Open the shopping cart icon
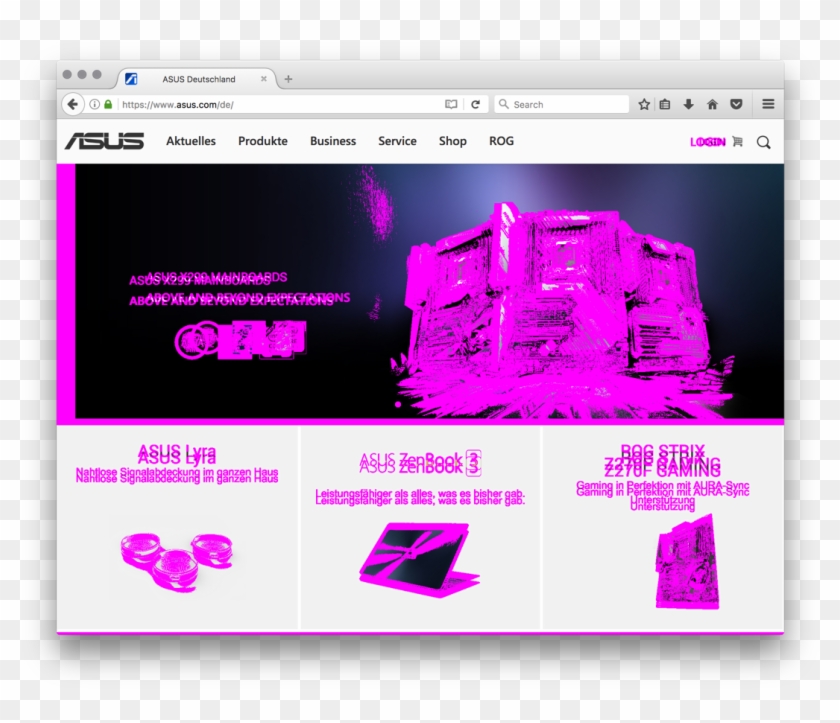This screenshot has width=840, height=723. tap(738, 141)
